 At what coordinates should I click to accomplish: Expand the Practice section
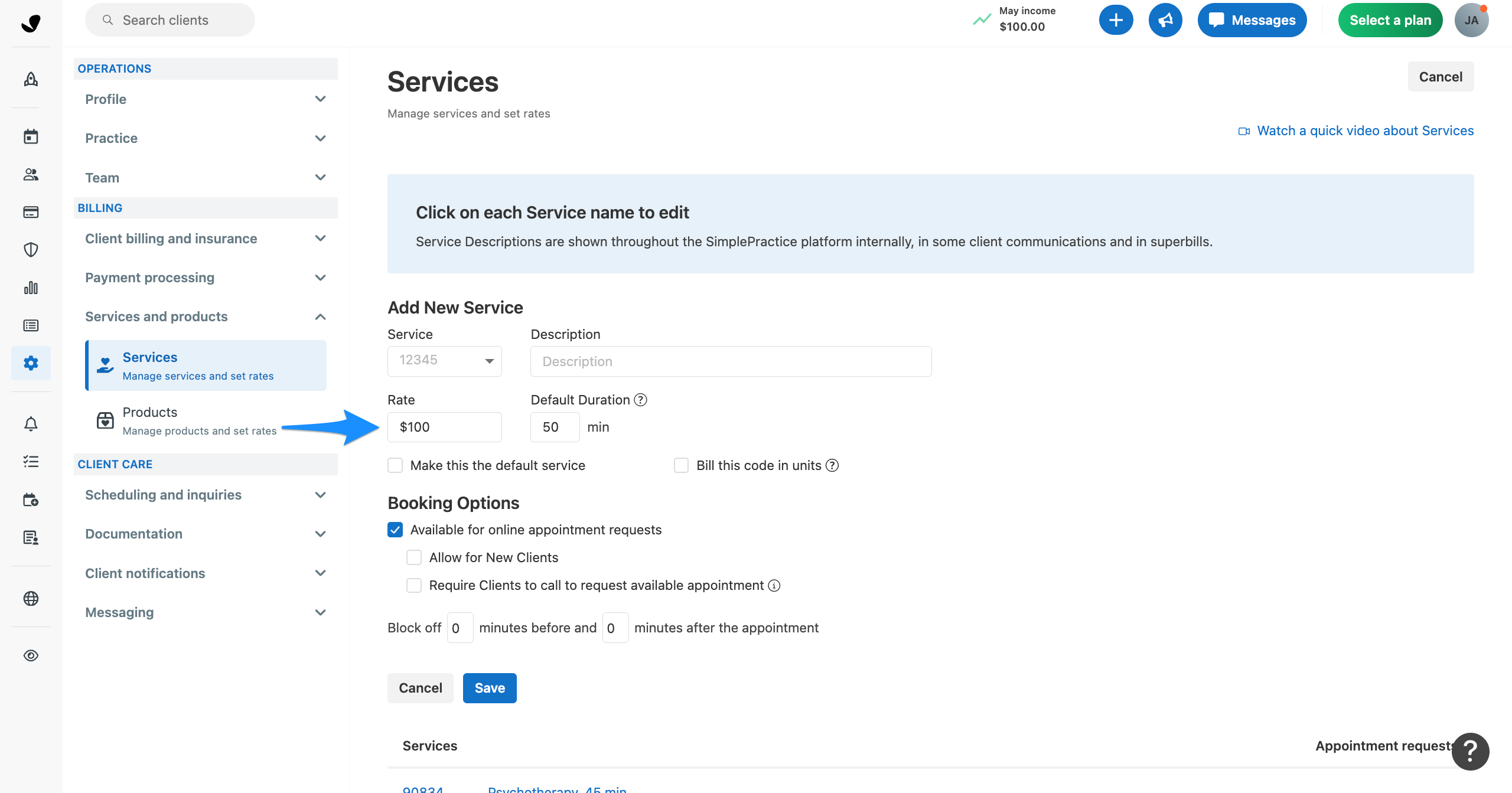206,138
